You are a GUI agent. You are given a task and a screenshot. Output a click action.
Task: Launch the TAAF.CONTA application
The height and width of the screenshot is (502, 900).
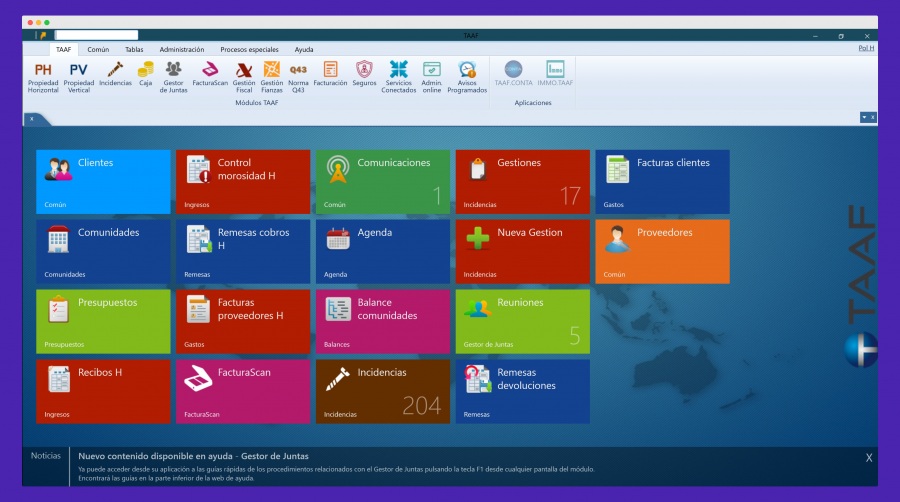[513, 74]
